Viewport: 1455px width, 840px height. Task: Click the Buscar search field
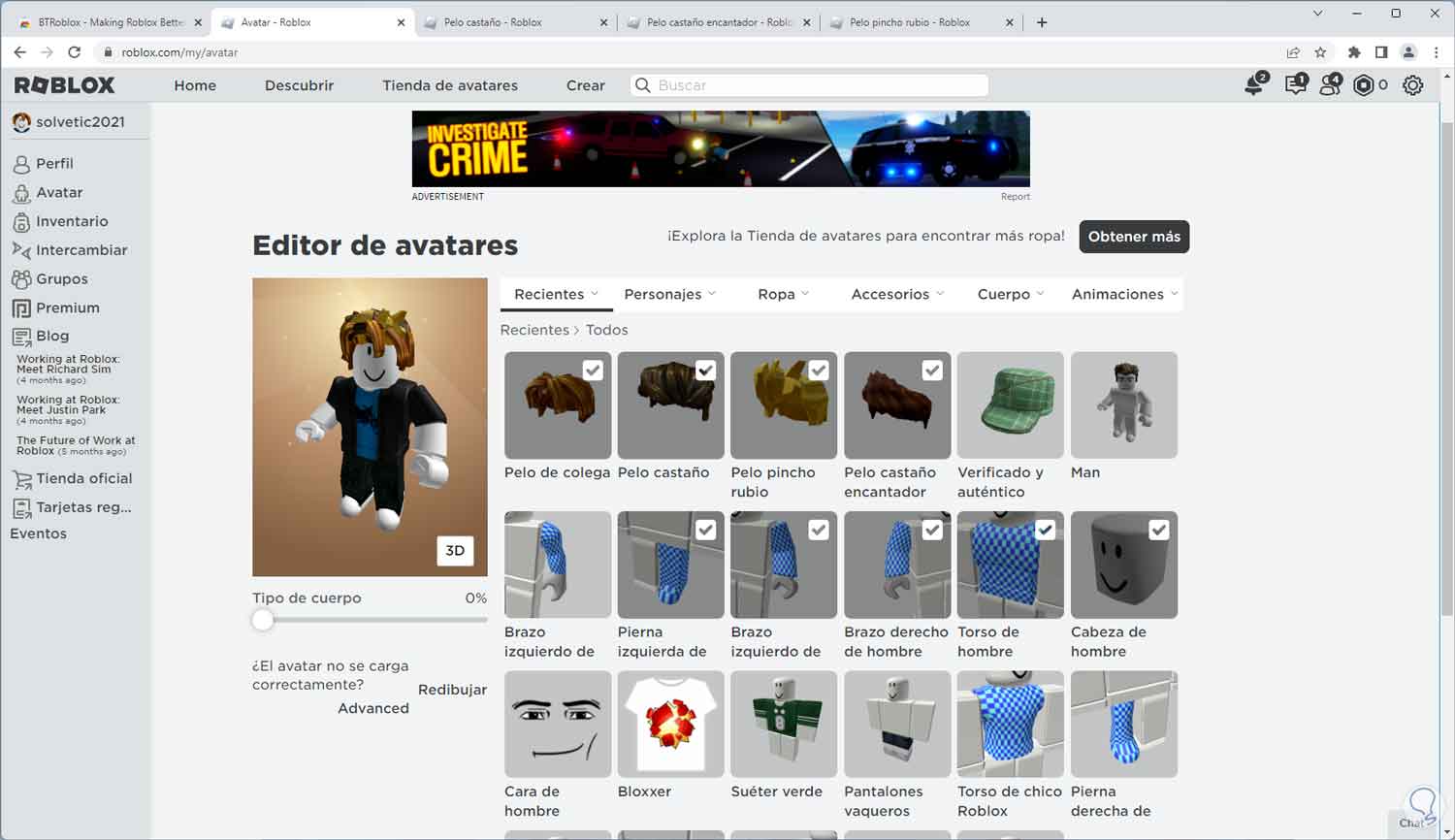coord(810,85)
